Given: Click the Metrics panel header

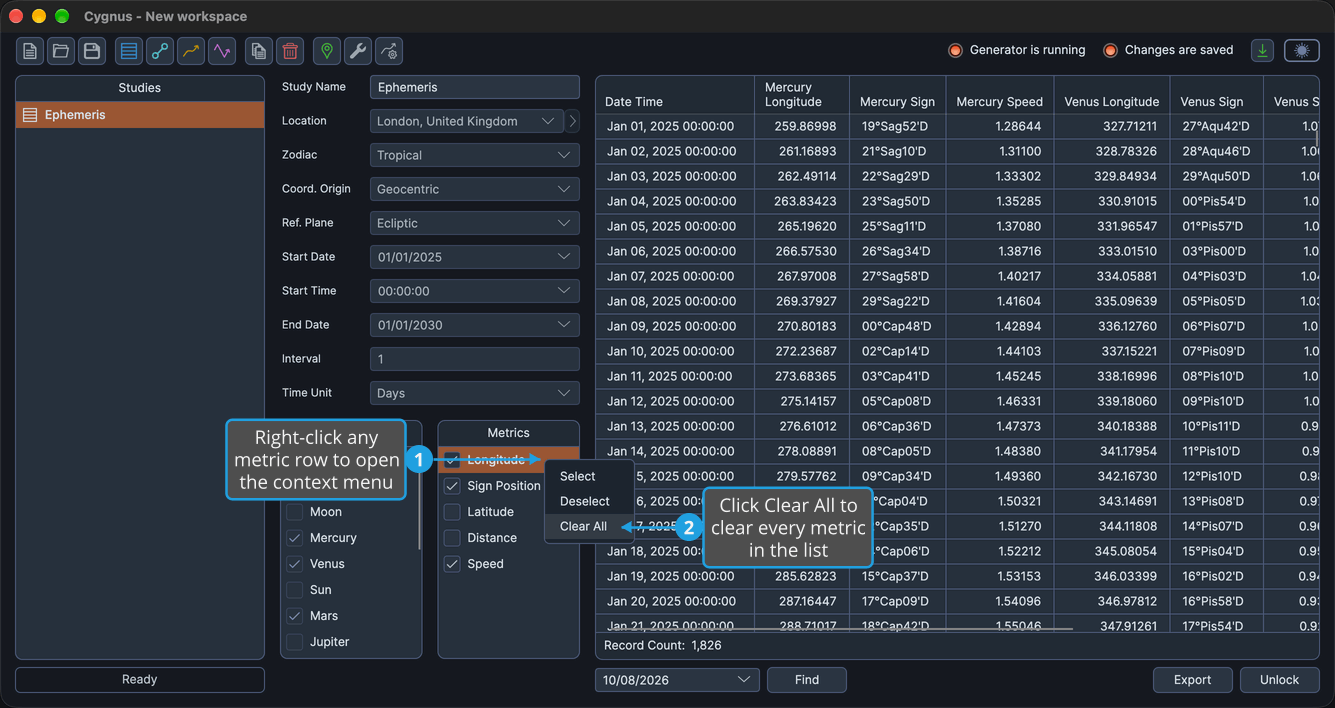Looking at the screenshot, I should click(x=508, y=433).
